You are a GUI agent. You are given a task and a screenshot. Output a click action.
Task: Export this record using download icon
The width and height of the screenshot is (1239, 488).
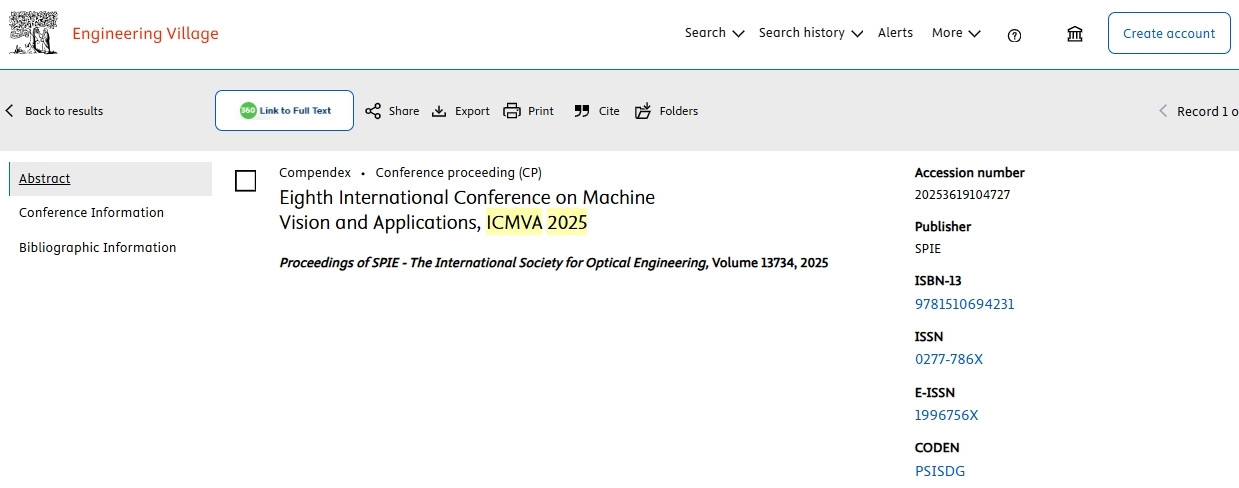[439, 111]
